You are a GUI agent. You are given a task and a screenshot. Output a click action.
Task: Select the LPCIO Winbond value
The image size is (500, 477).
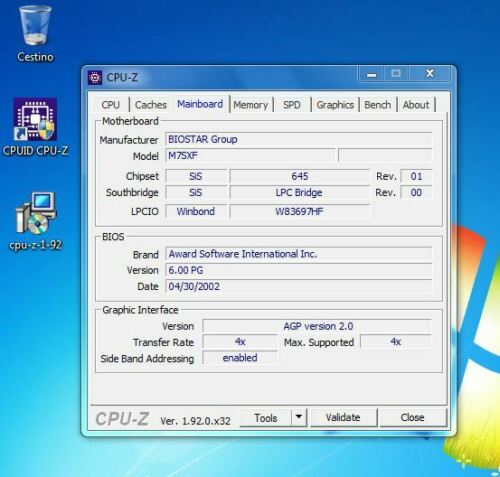coord(196,211)
